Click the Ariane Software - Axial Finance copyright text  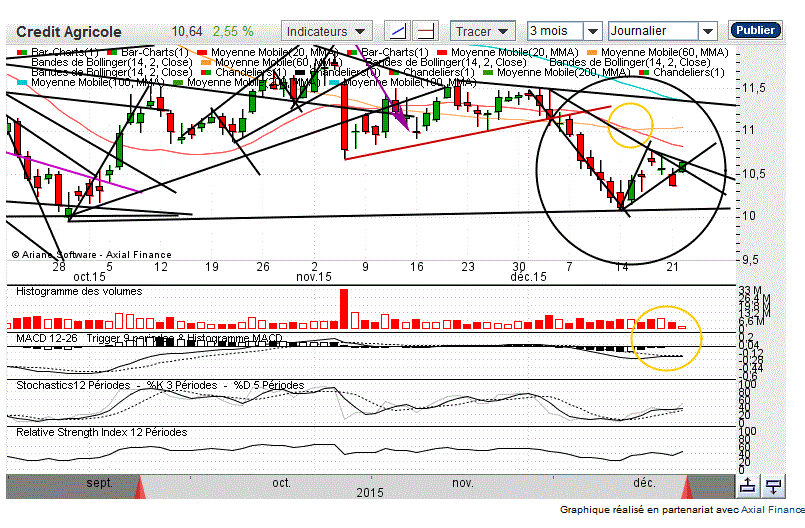pyautogui.click(x=91, y=254)
